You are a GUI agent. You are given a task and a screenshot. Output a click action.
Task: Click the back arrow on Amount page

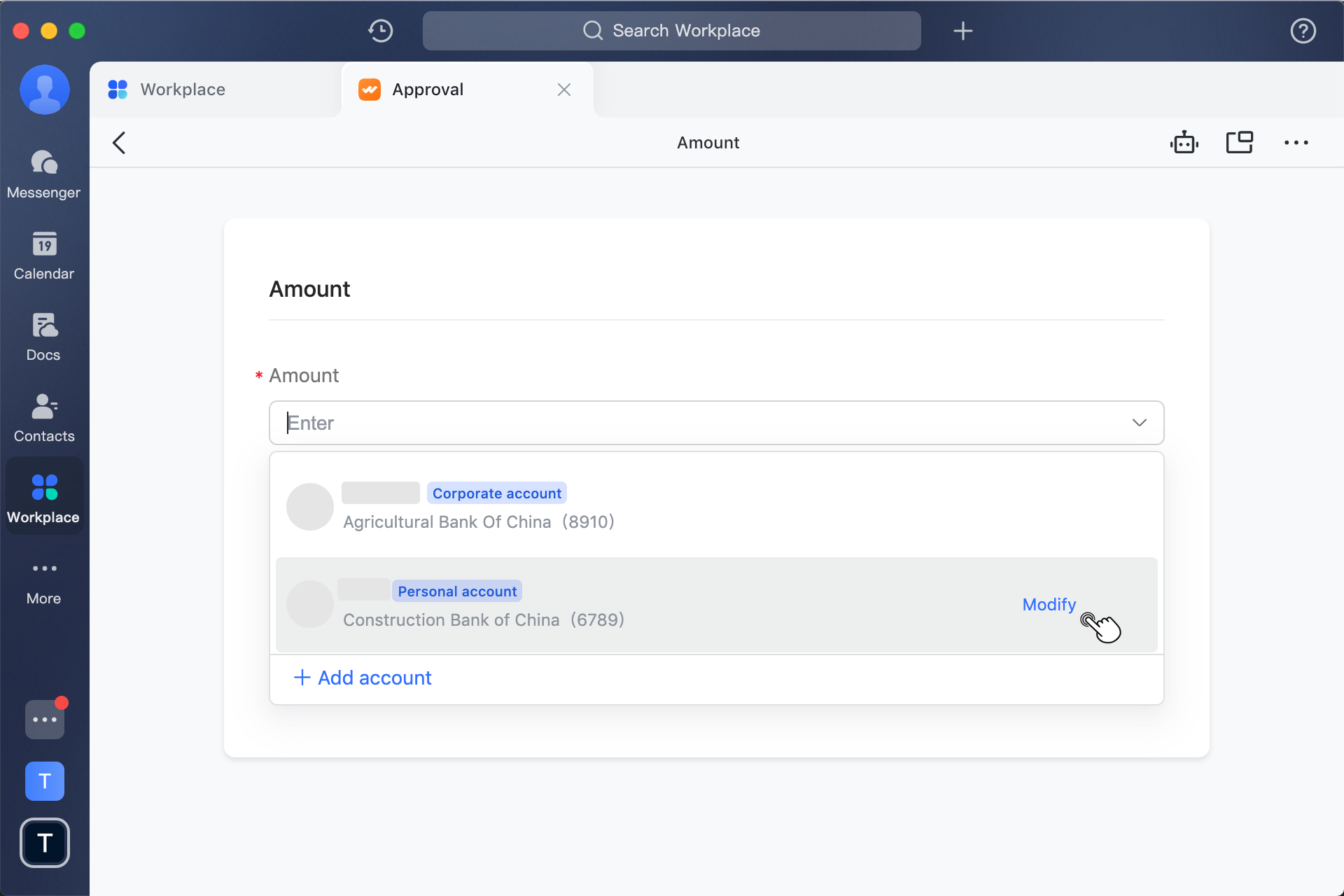[x=119, y=142]
